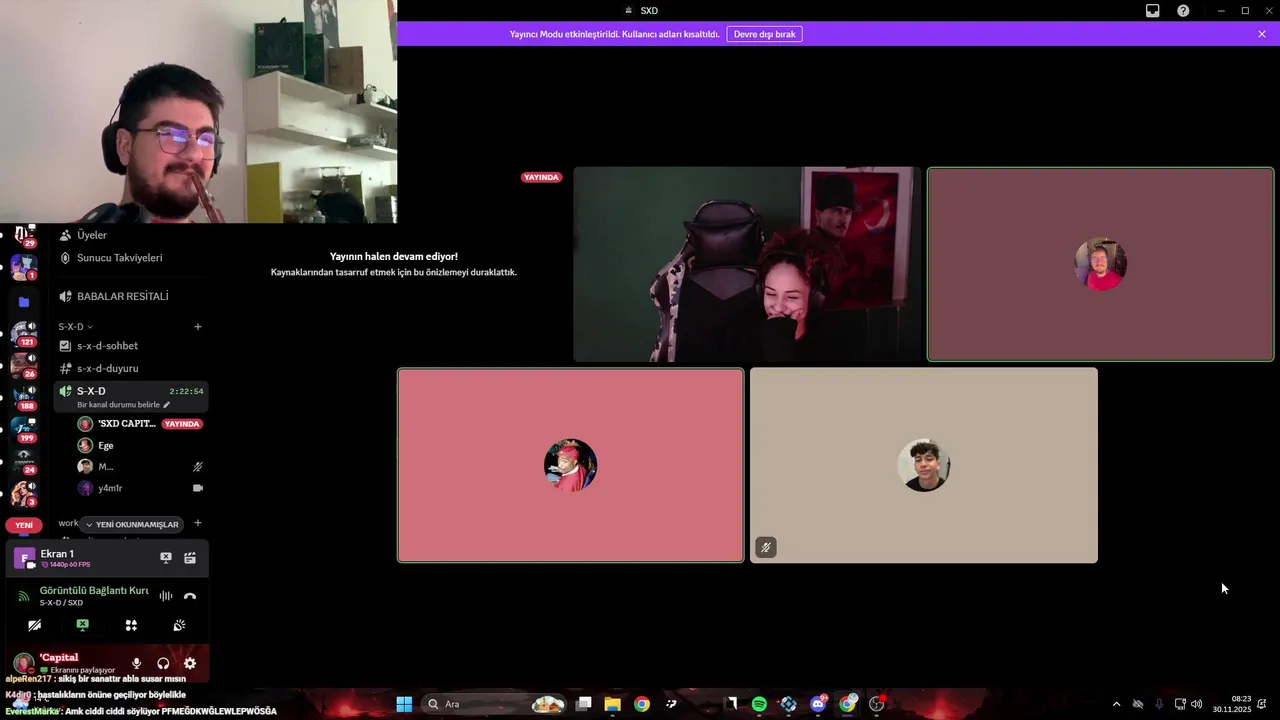Select the S-X-D voice channel
Viewport: 1280px width, 720px height.
(x=130, y=396)
